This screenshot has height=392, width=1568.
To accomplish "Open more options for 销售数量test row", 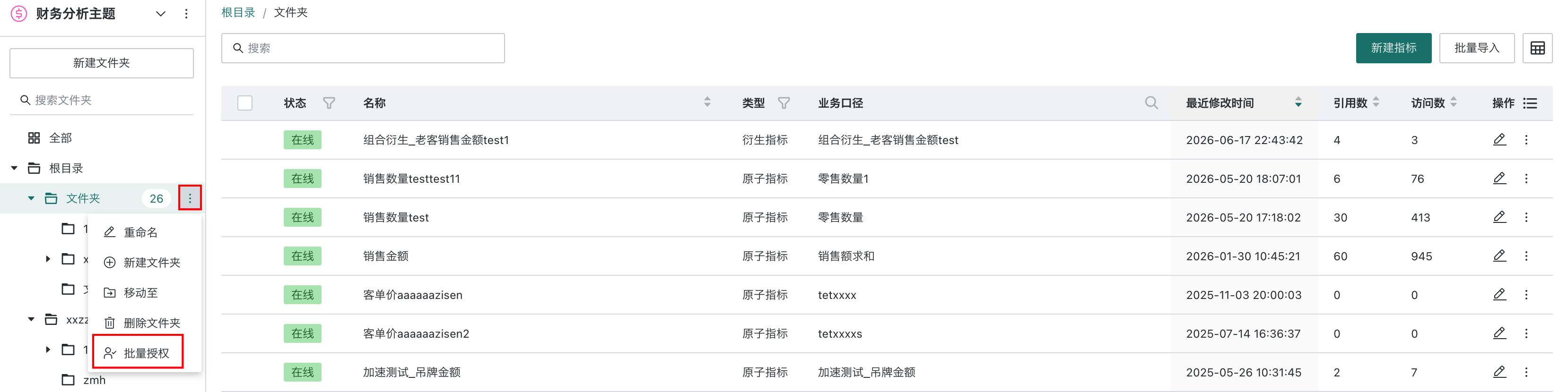I will pyautogui.click(x=1526, y=217).
